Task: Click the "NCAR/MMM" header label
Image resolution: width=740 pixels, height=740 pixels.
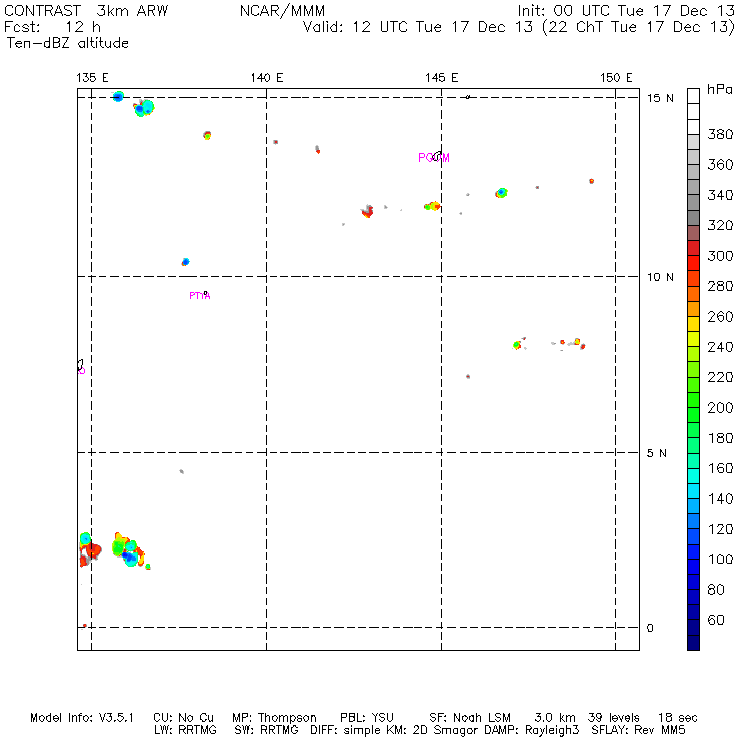Action: click(282, 10)
